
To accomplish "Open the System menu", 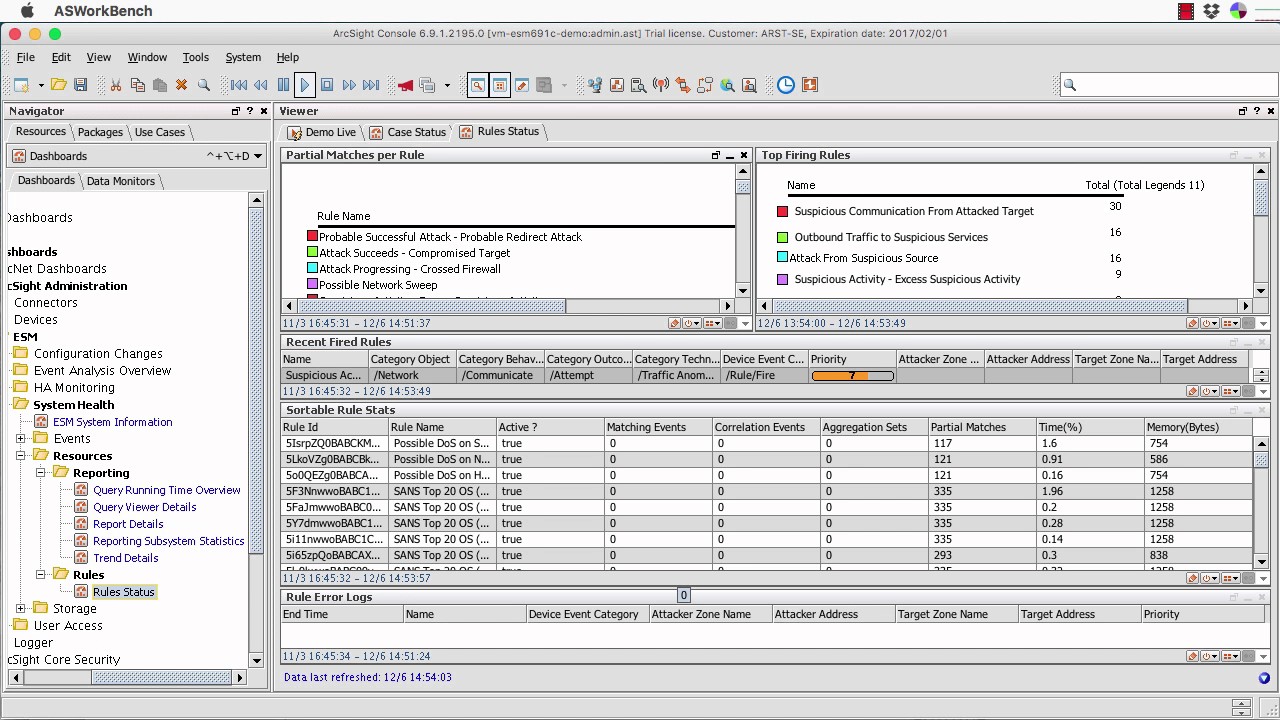I will click(x=243, y=58).
